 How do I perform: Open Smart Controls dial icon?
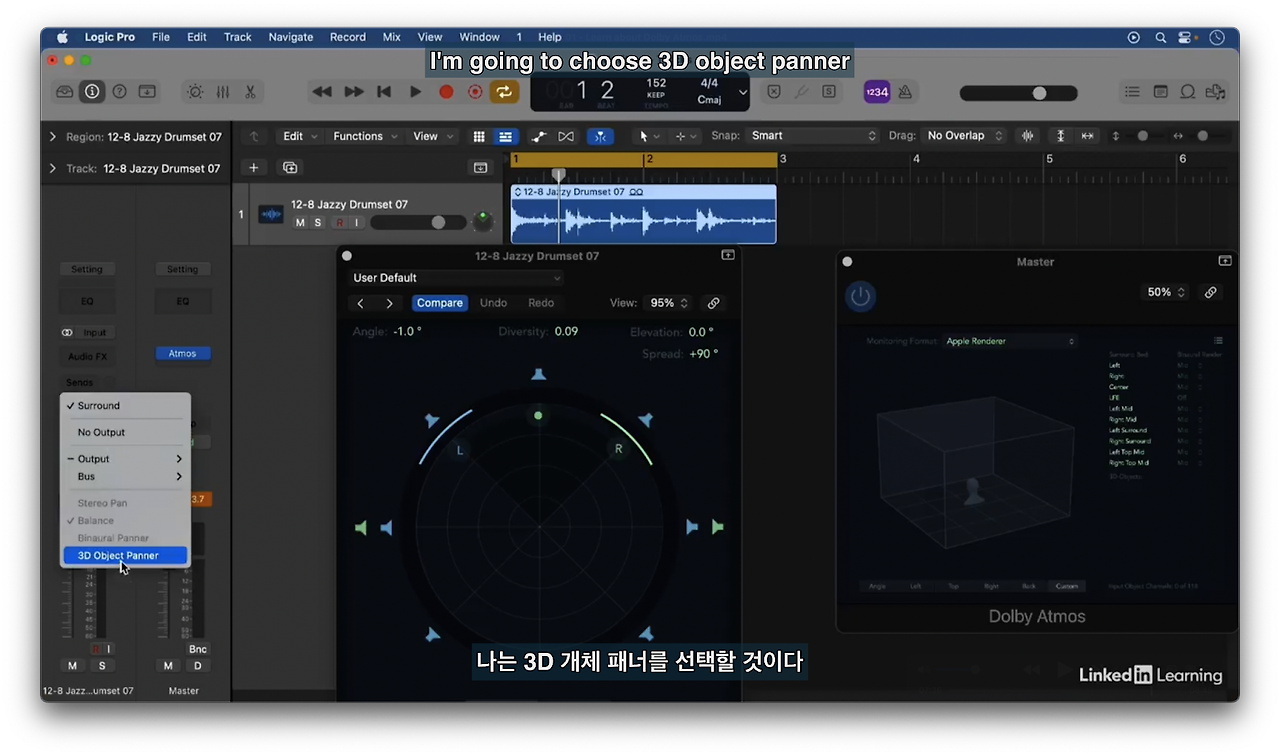pos(195,92)
